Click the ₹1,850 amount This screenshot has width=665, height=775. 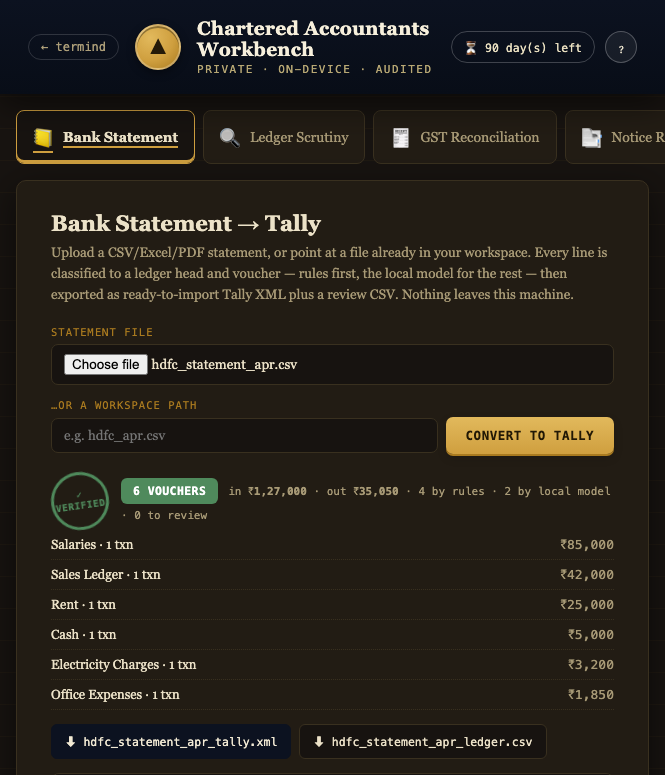591,694
